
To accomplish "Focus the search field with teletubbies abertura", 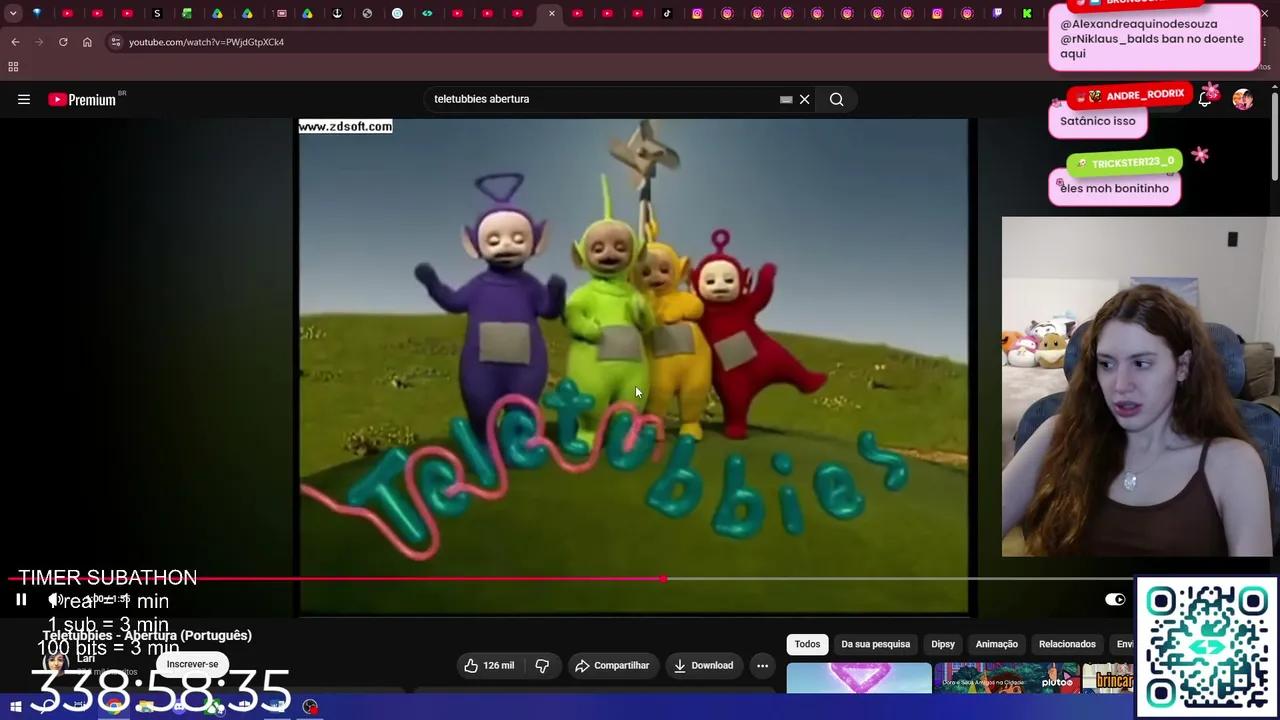I will (x=600, y=99).
